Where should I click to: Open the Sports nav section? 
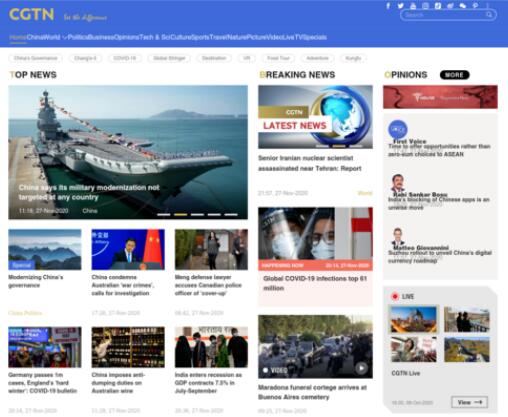pos(200,37)
